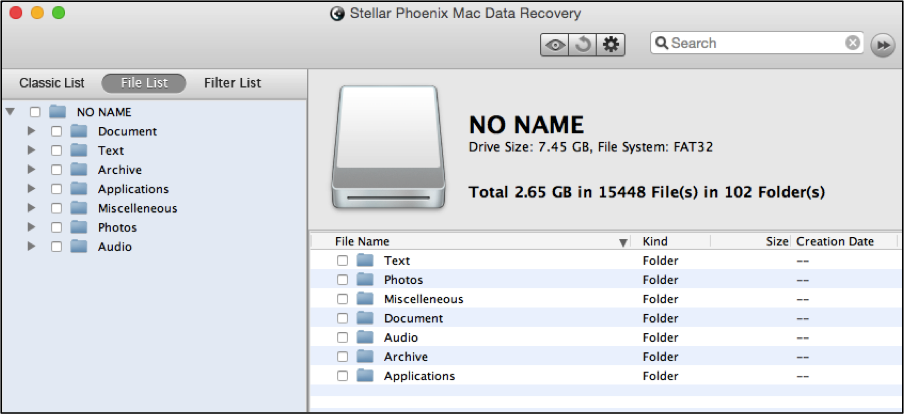Click the Text folder icon in the tree
This screenshot has height=414, width=904.
[78, 150]
